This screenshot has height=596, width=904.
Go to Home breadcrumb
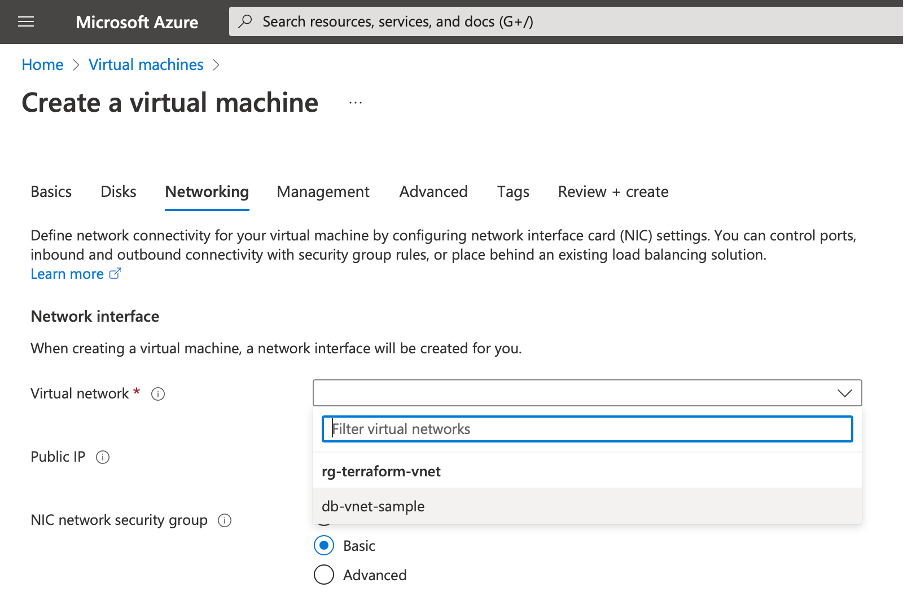point(43,65)
